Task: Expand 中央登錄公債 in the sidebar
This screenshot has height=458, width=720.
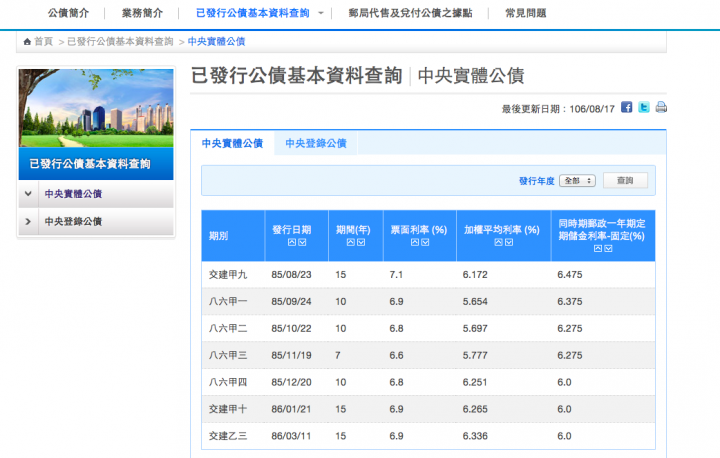Action: (x=28, y=221)
